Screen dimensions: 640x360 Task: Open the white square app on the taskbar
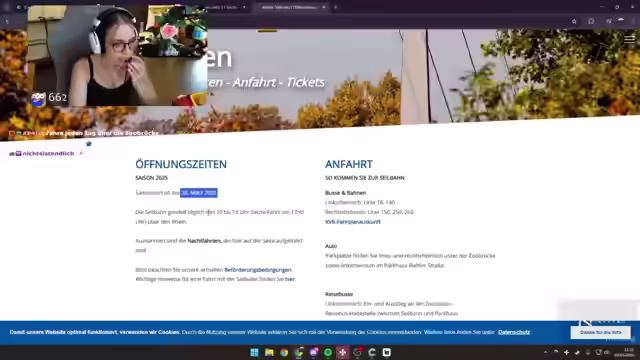[387, 352]
